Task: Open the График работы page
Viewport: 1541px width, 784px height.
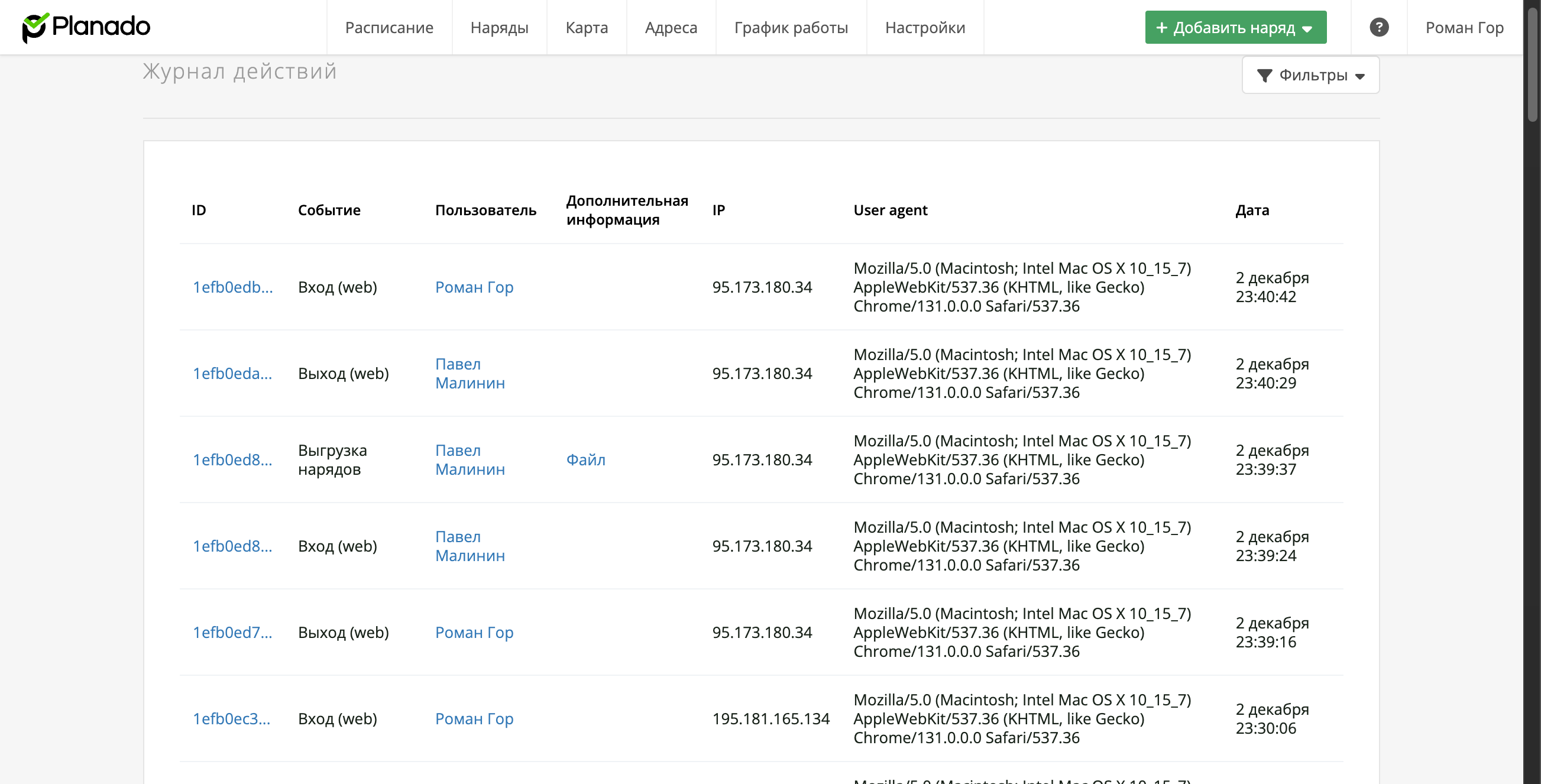Action: click(790, 28)
